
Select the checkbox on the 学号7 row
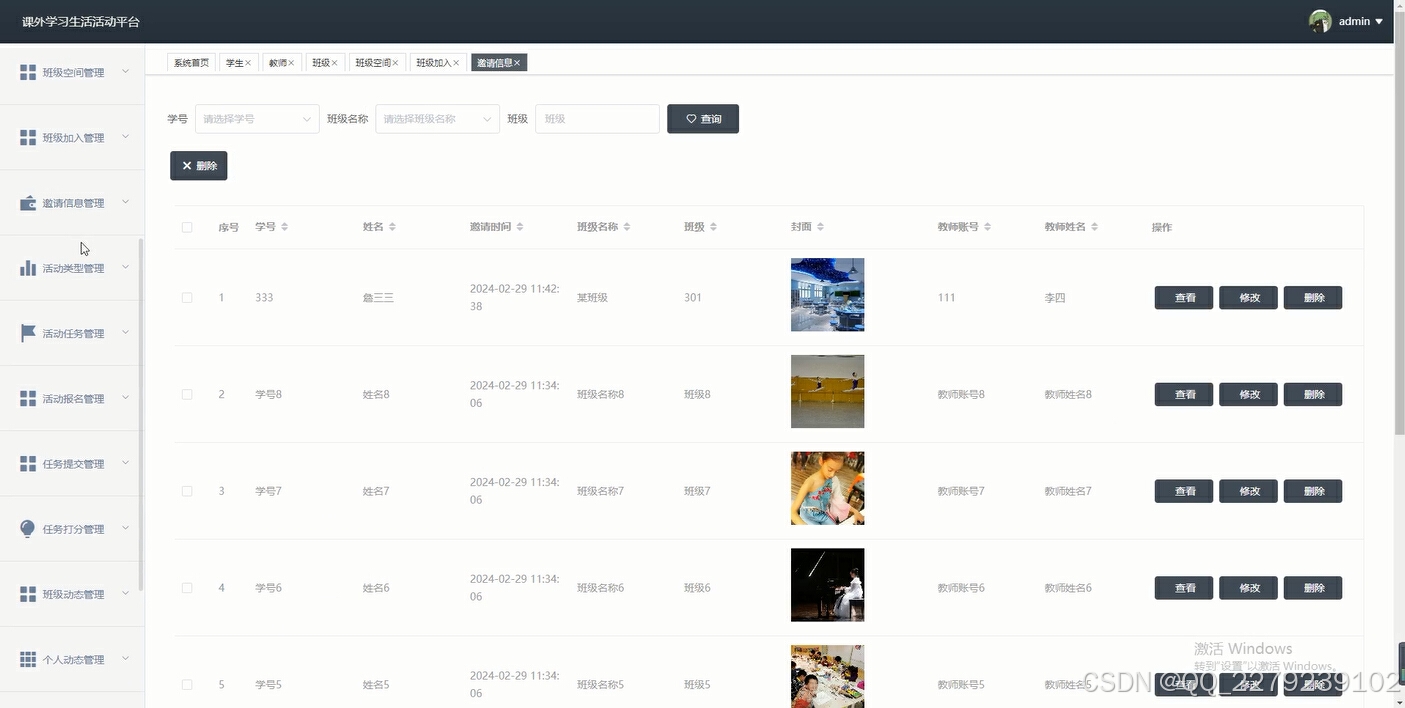tap(187, 491)
